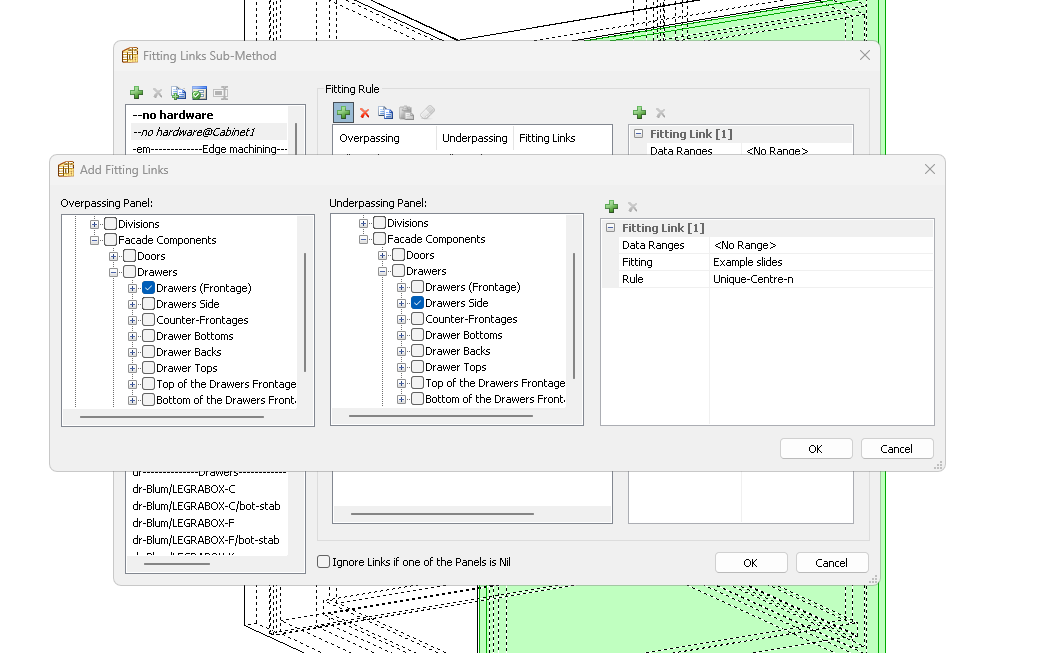Screen dimensions: 1037x653
Task: Click the copy icon in Fitting Rule toolbar
Action: [386, 113]
